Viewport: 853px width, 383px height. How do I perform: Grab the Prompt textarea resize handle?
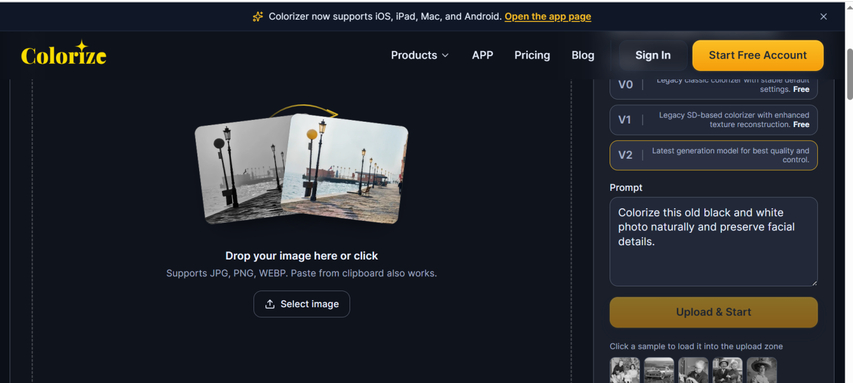click(814, 282)
